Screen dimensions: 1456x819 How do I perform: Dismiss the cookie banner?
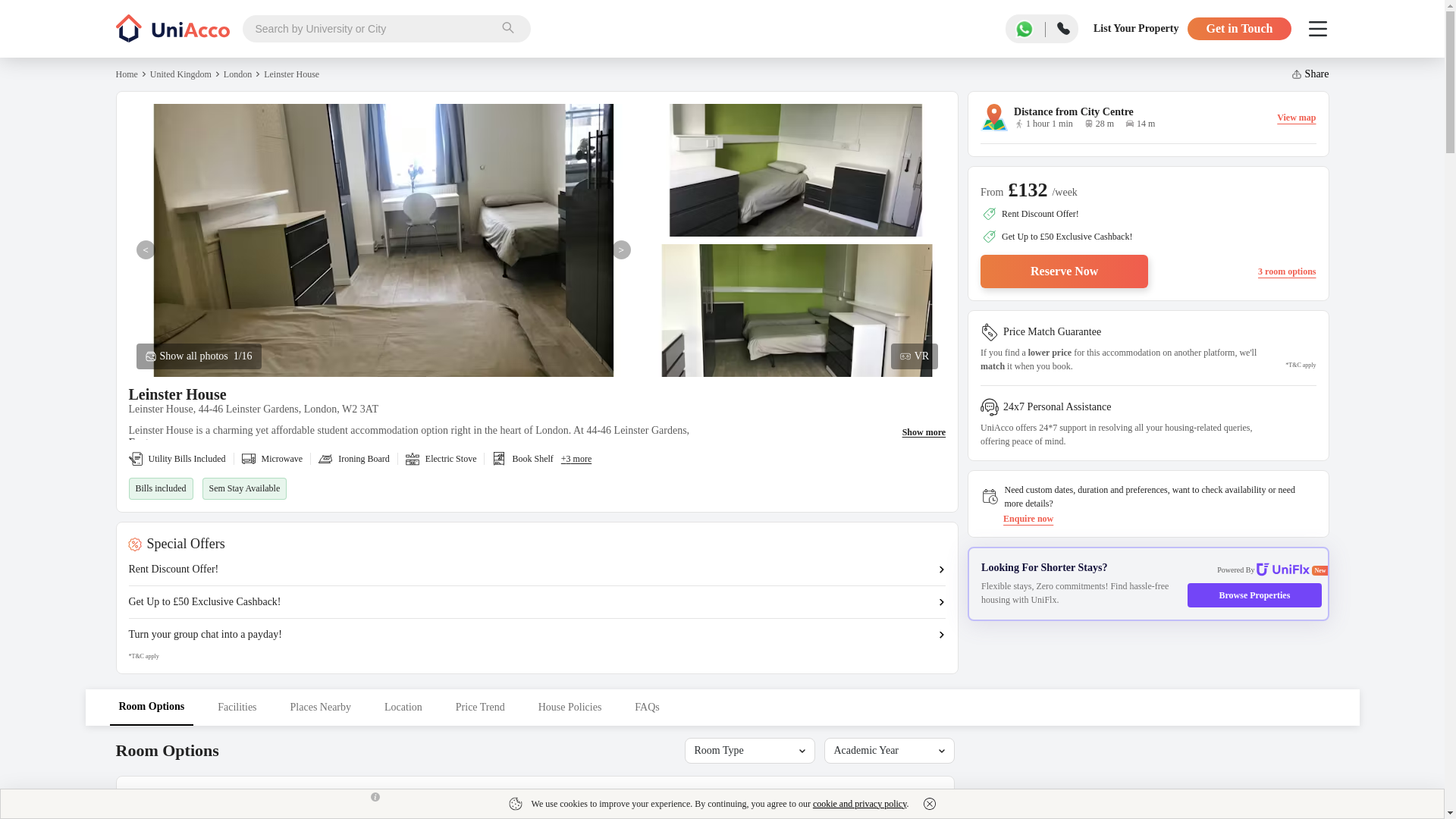click(929, 804)
